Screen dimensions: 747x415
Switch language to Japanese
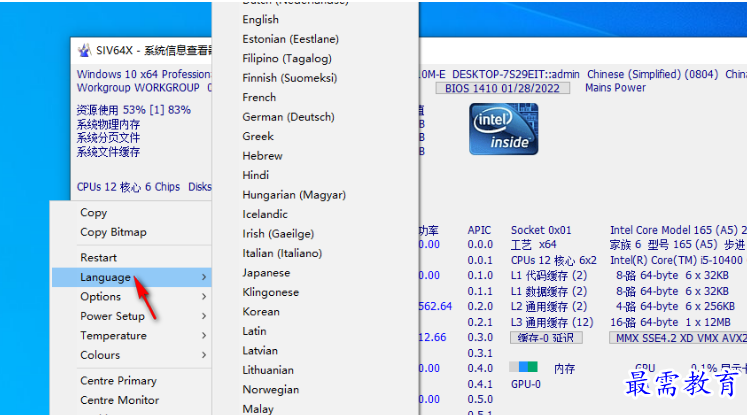(x=266, y=273)
